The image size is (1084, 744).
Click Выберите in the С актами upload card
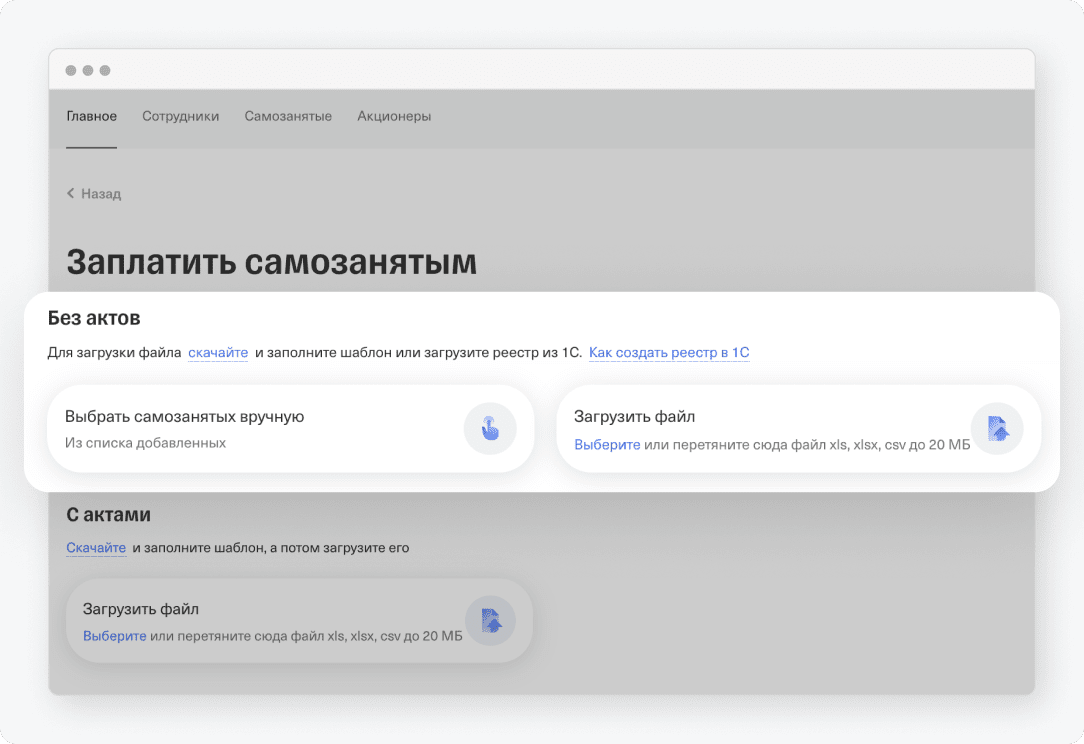click(x=114, y=636)
